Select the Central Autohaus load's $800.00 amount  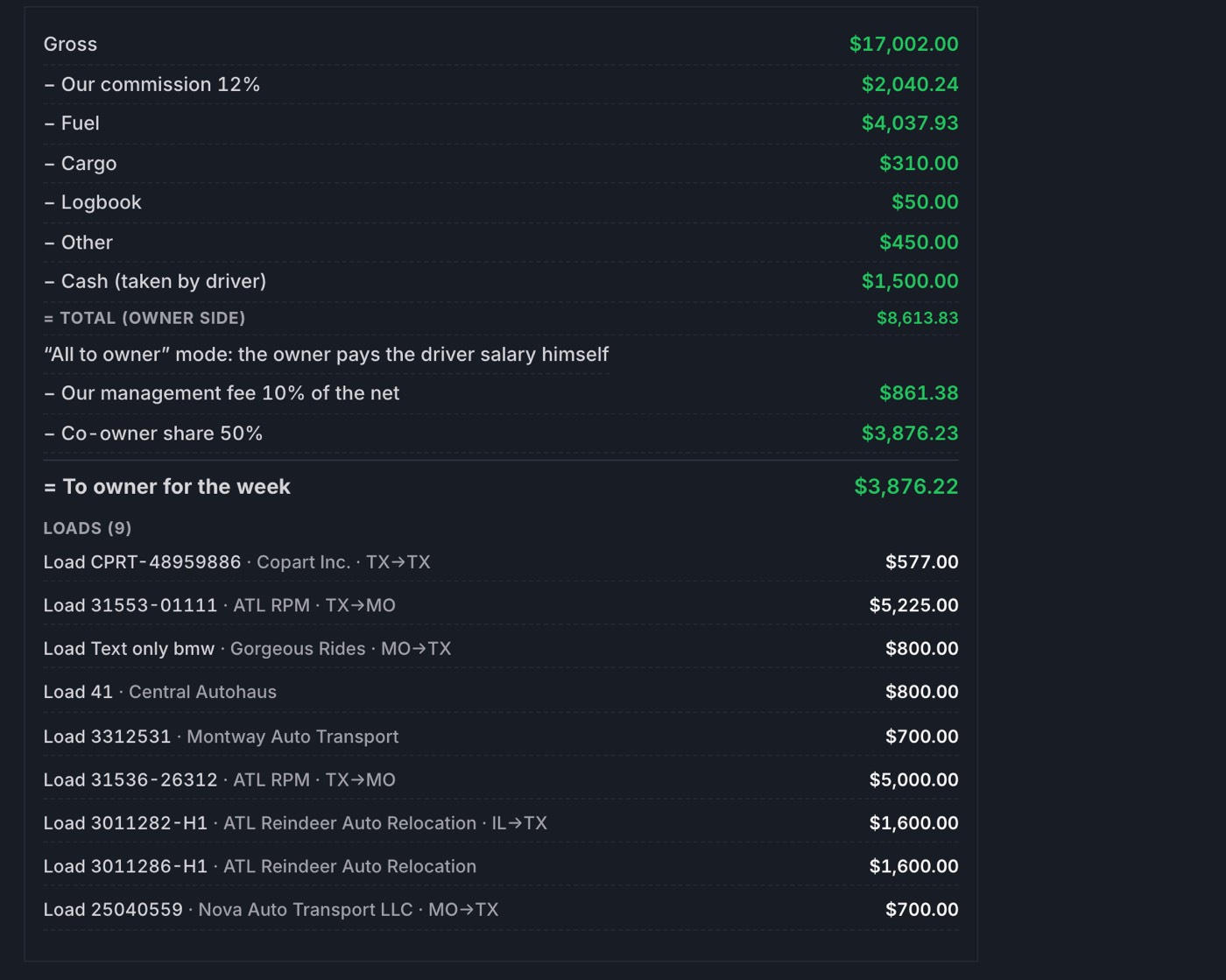coord(922,692)
